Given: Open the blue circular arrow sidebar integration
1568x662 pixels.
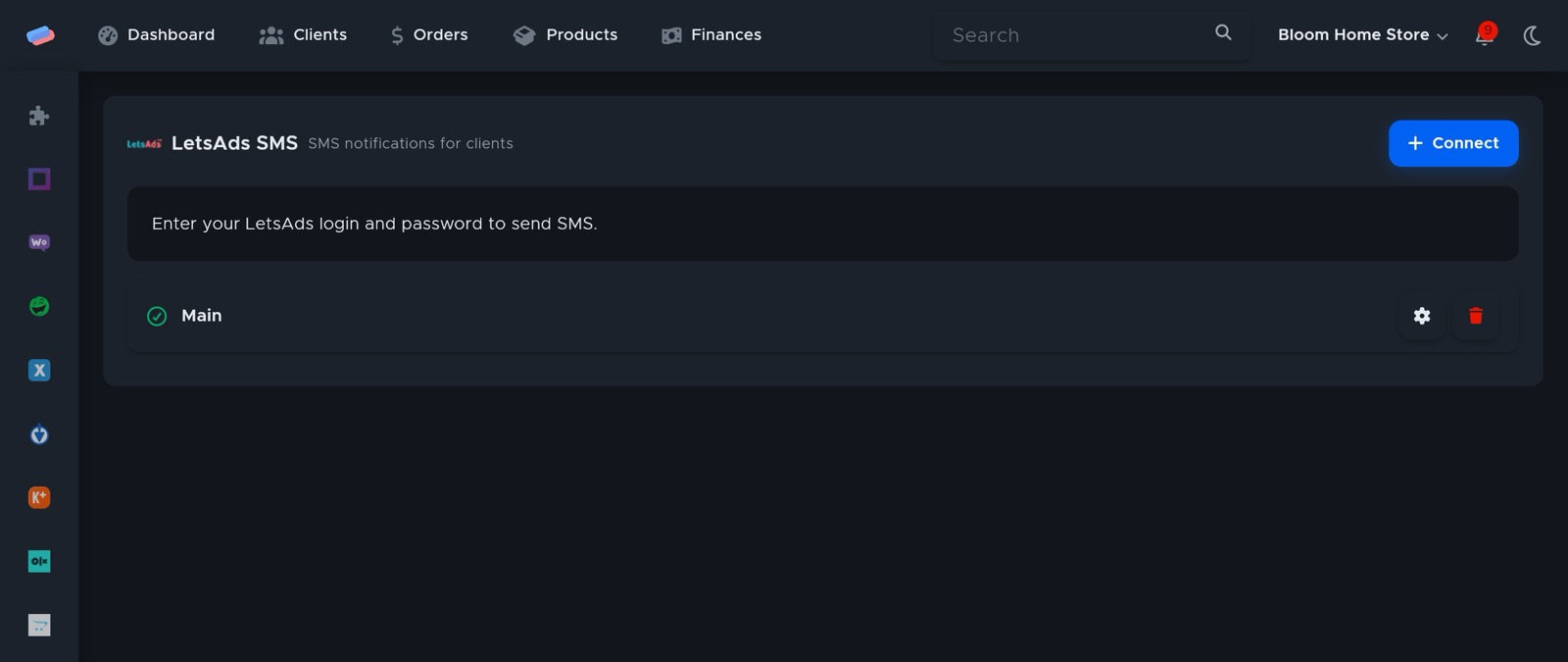Looking at the screenshot, I should pyautogui.click(x=39, y=433).
